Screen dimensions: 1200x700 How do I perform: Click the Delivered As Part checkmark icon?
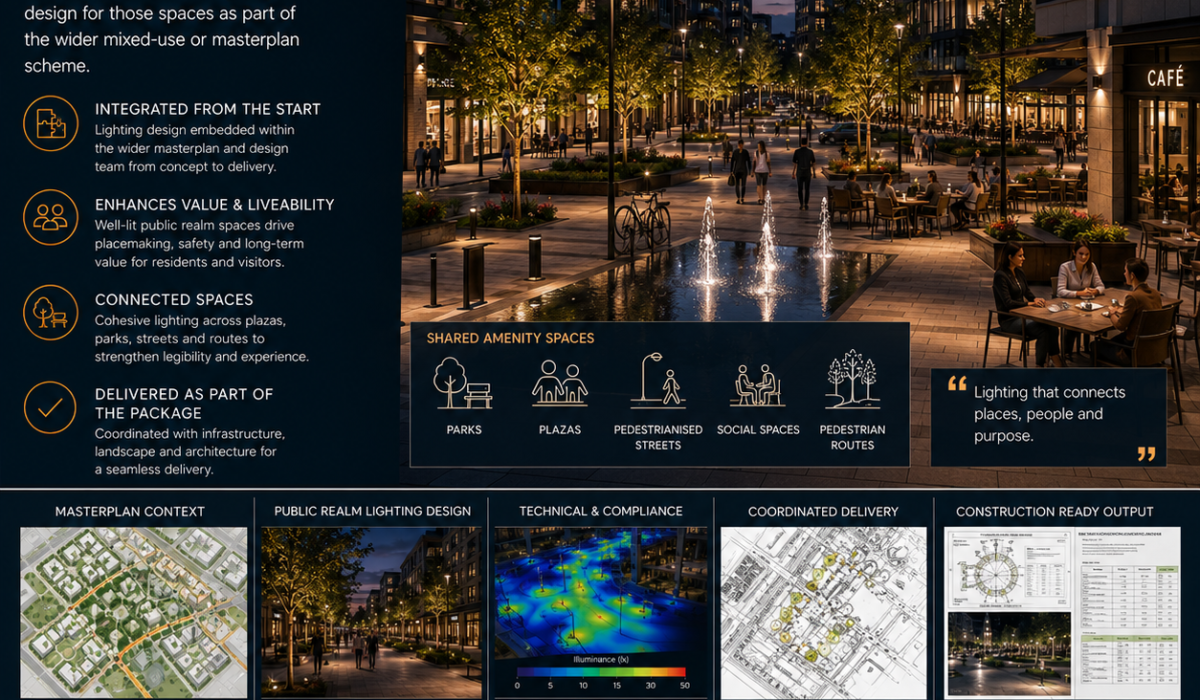[50, 407]
